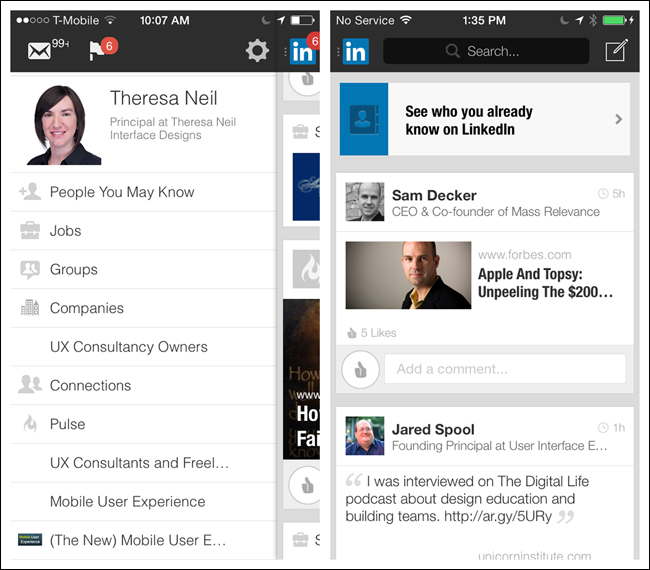
Task: Click the Search field
Action: point(486,51)
